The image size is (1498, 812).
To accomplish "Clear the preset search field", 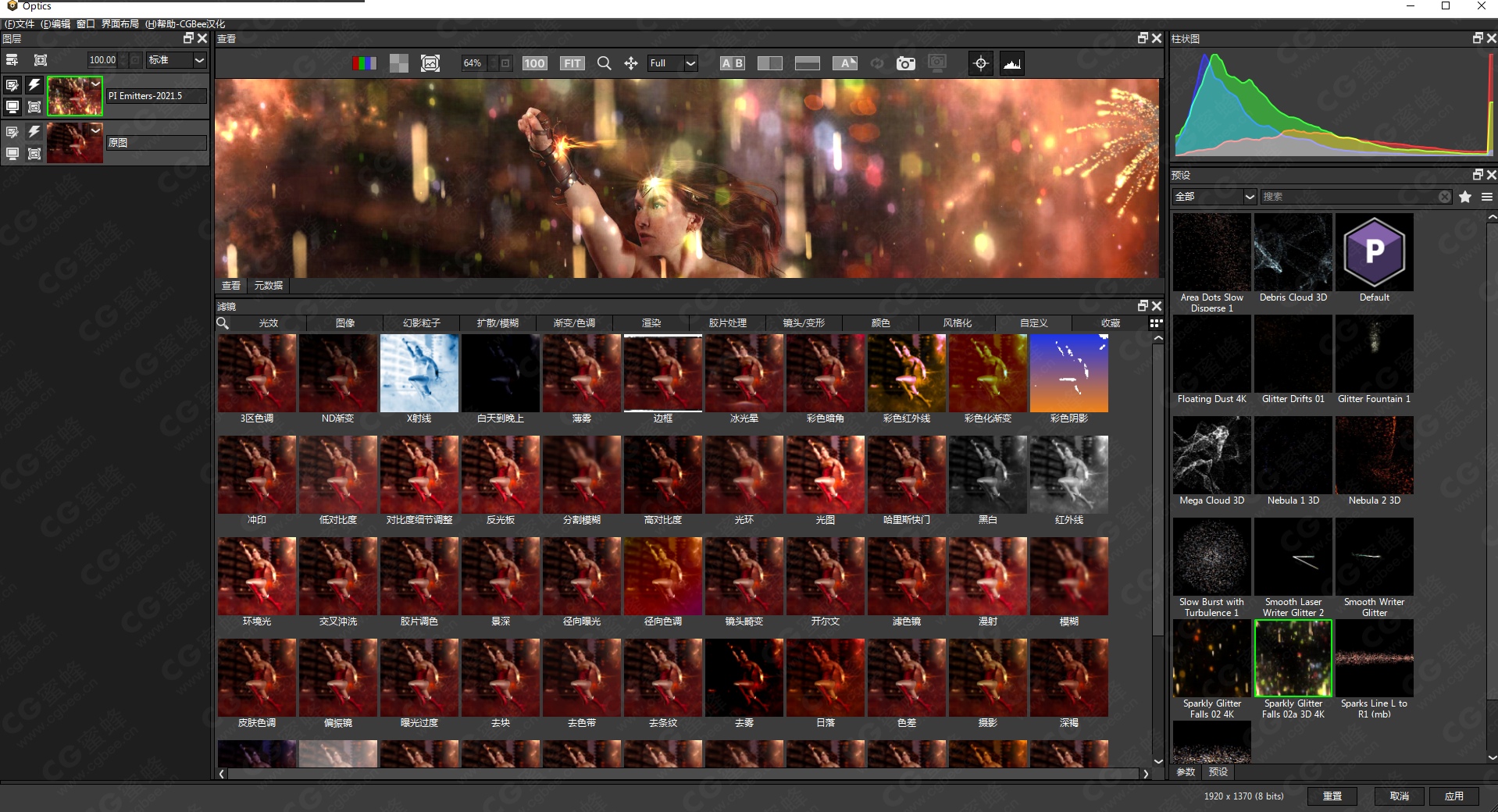I will coord(1445,197).
